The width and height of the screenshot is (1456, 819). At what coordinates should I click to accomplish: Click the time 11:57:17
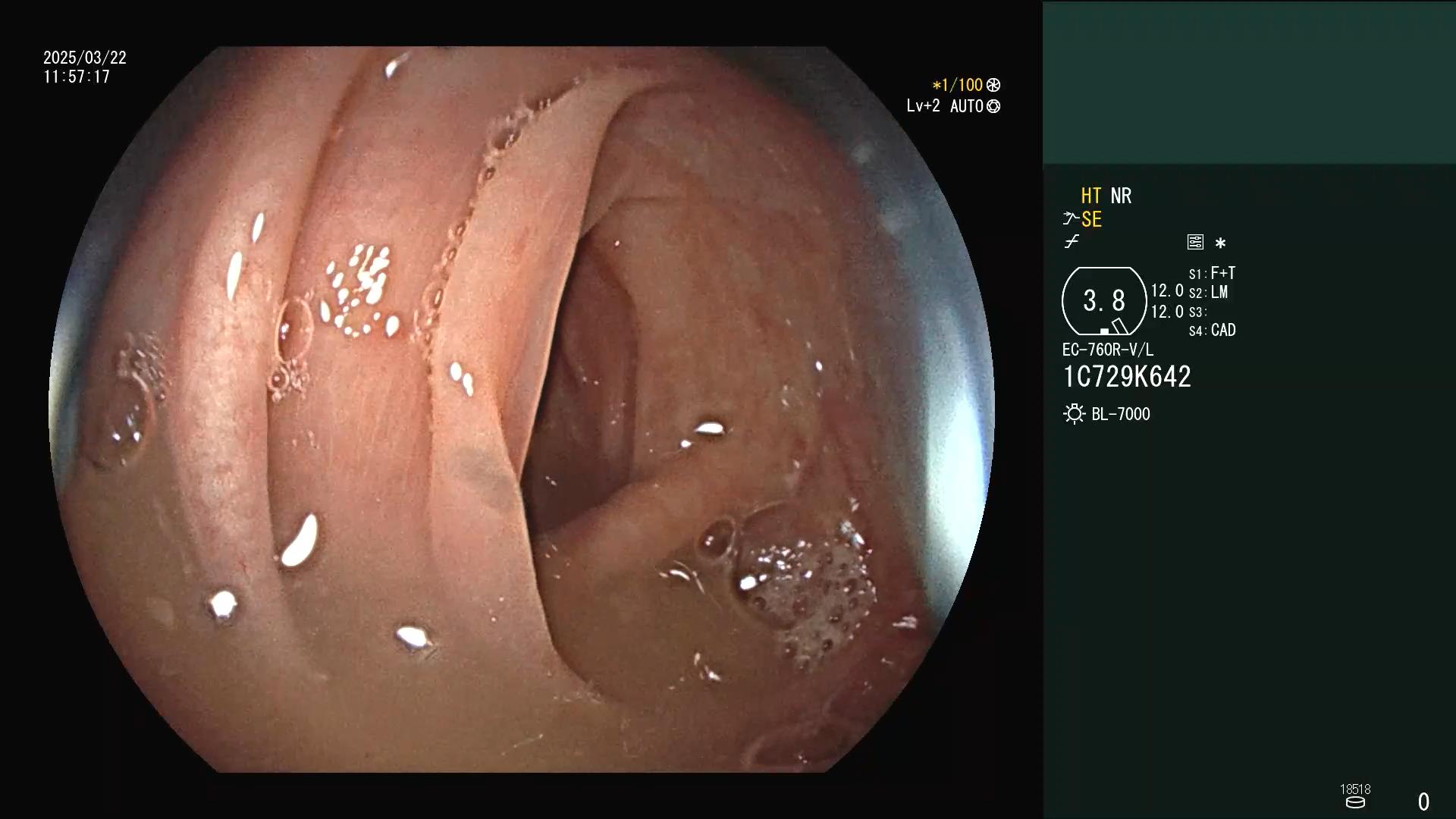pyautogui.click(x=77, y=77)
